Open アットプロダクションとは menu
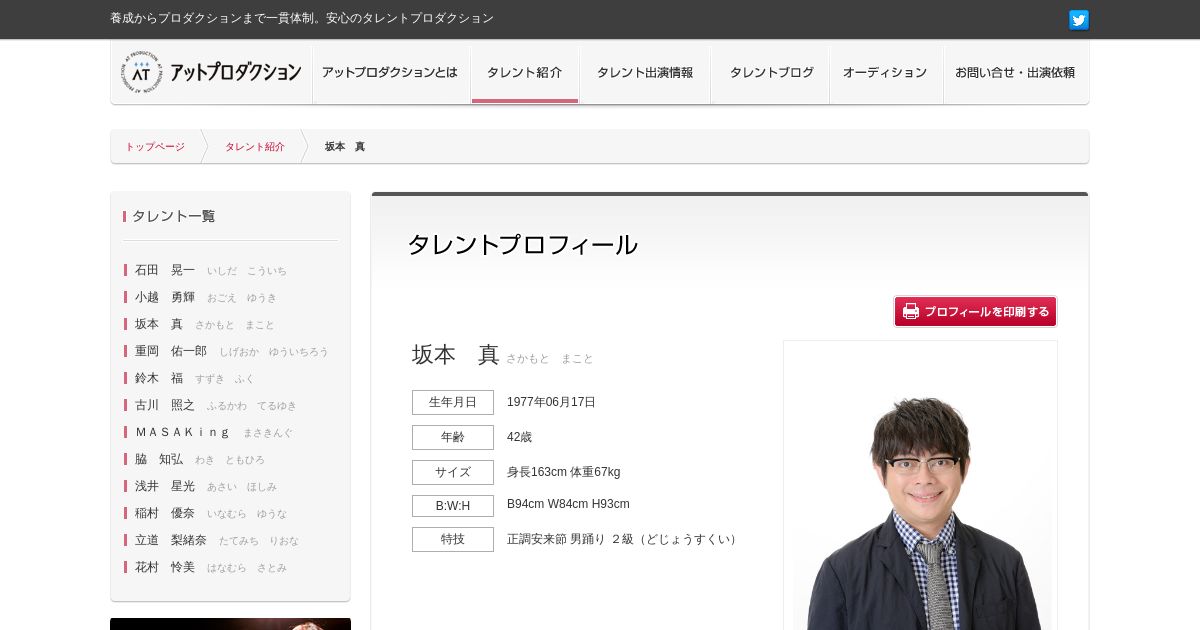1200x630 pixels. (x=390, y=73)
